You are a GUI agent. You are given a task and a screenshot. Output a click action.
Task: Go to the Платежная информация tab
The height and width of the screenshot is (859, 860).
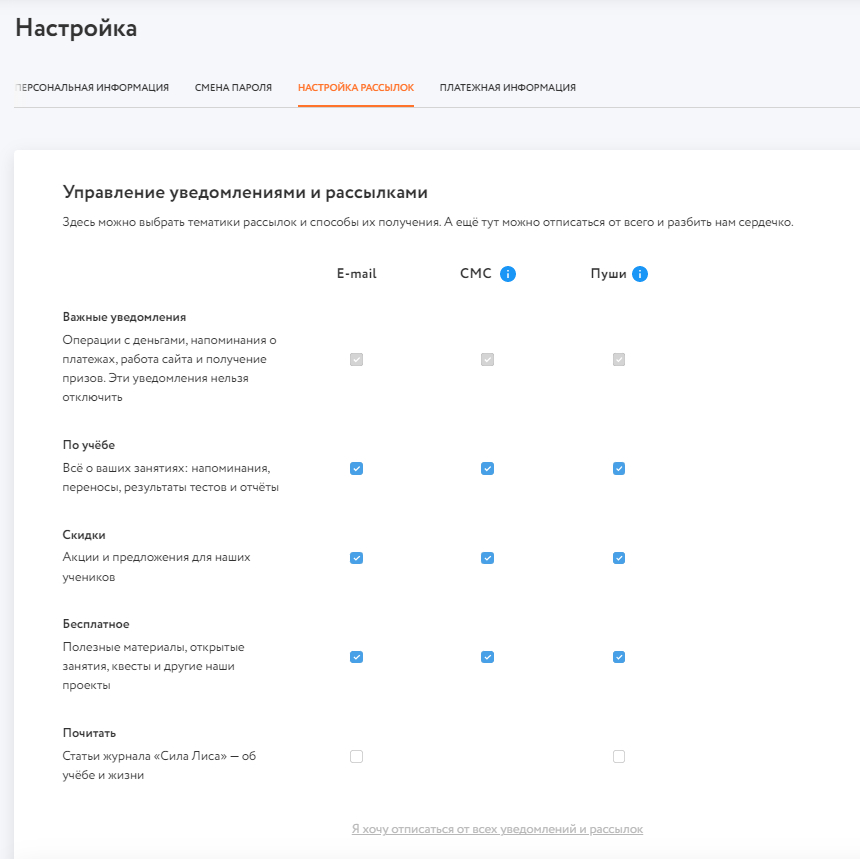click(x=507, y=88)
